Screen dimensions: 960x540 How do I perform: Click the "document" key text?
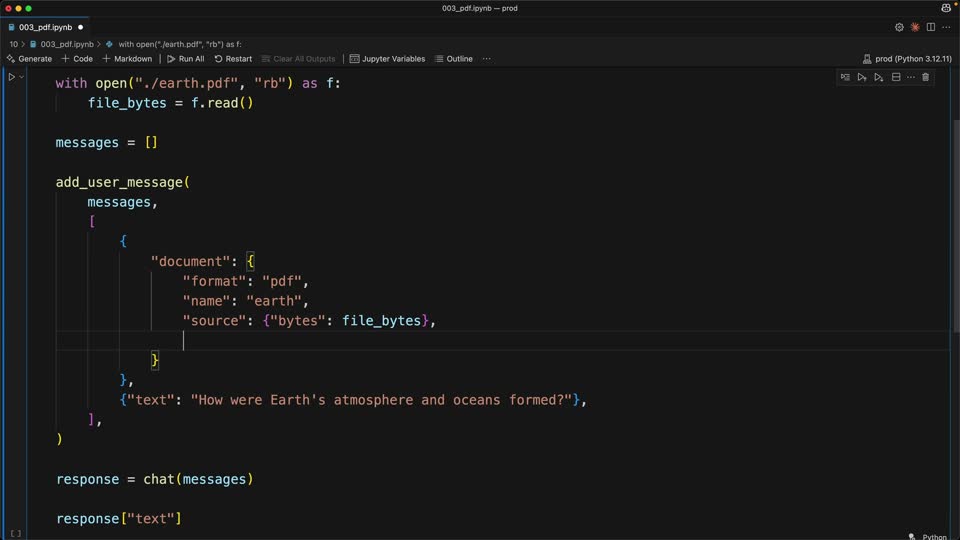[x=190, y=261]
